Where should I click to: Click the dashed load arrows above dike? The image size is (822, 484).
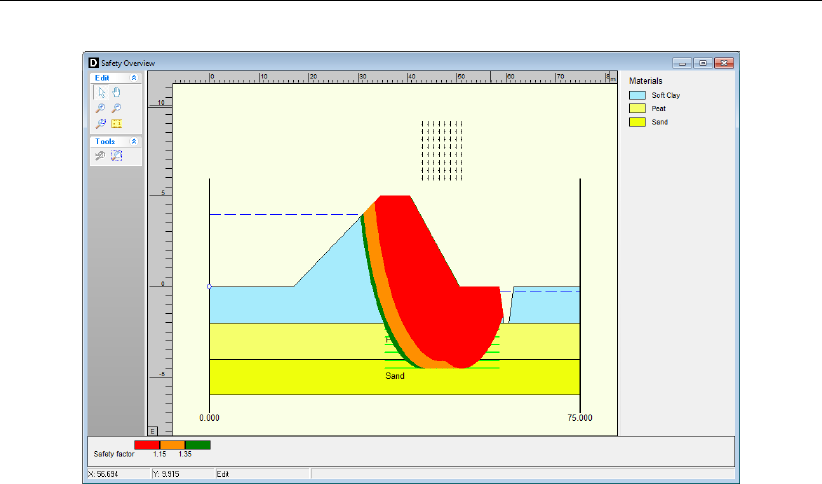(442, 151)
